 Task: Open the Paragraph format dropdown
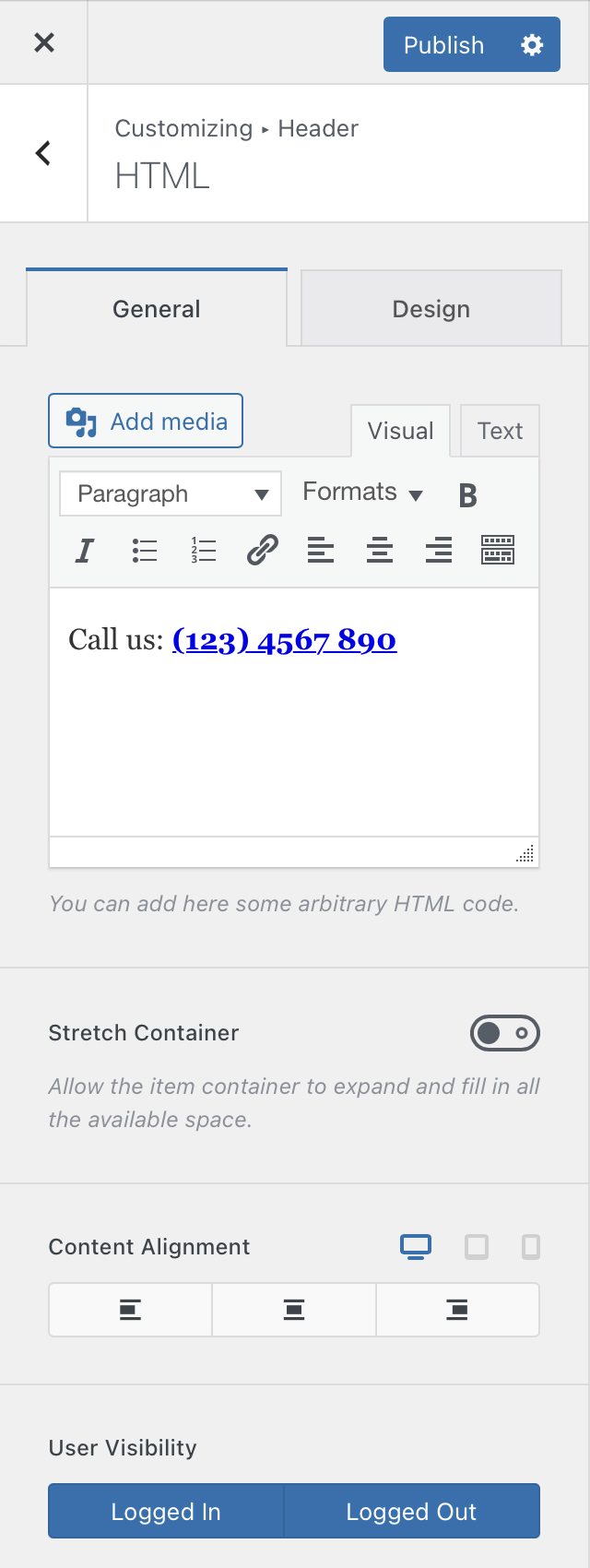(x=171, y=494)
